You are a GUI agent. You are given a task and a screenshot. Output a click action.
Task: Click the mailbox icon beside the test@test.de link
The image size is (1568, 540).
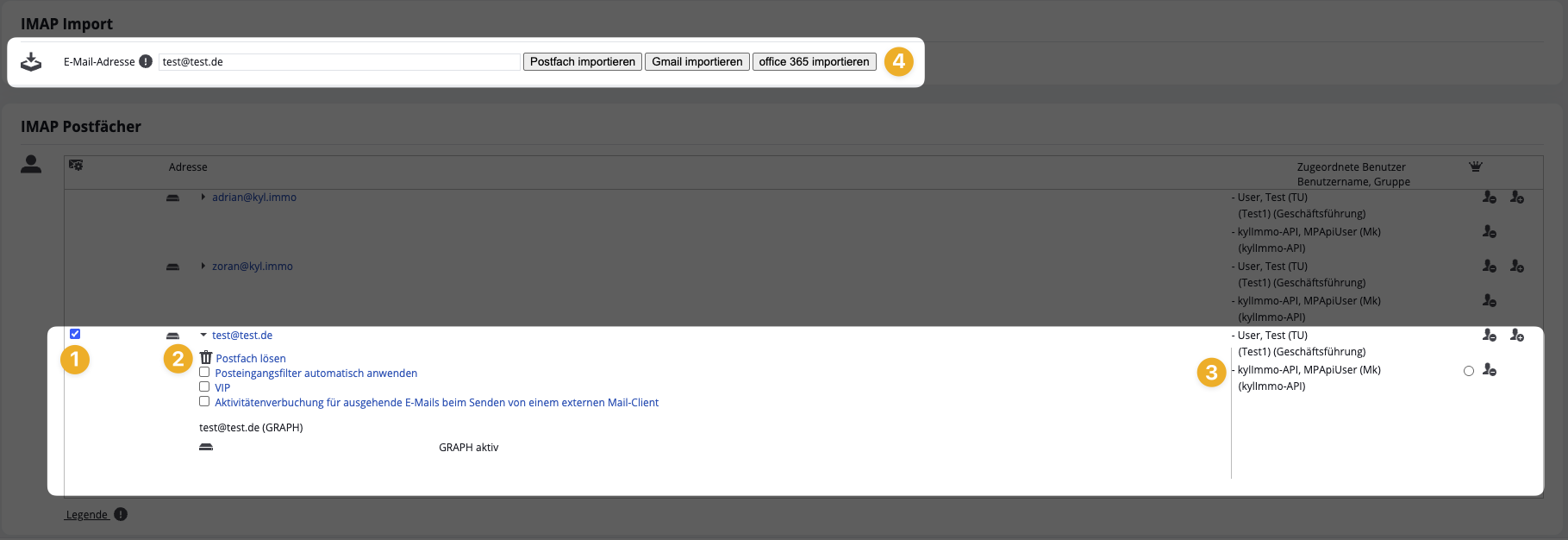click(x=172, y=336)
